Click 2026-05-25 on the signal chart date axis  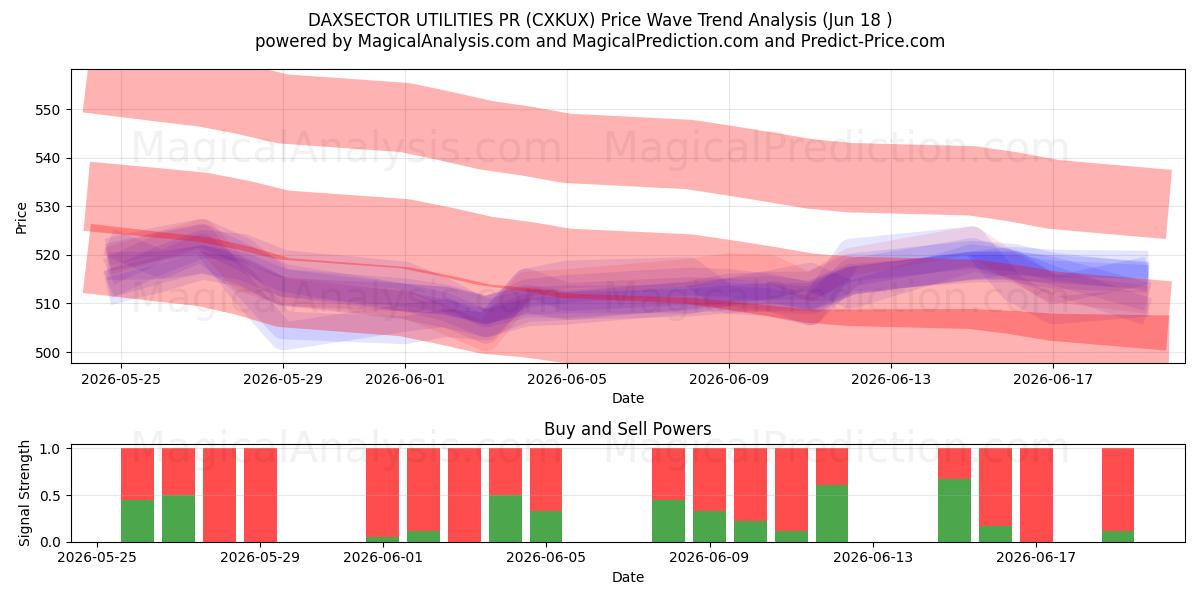click(97, 558)
